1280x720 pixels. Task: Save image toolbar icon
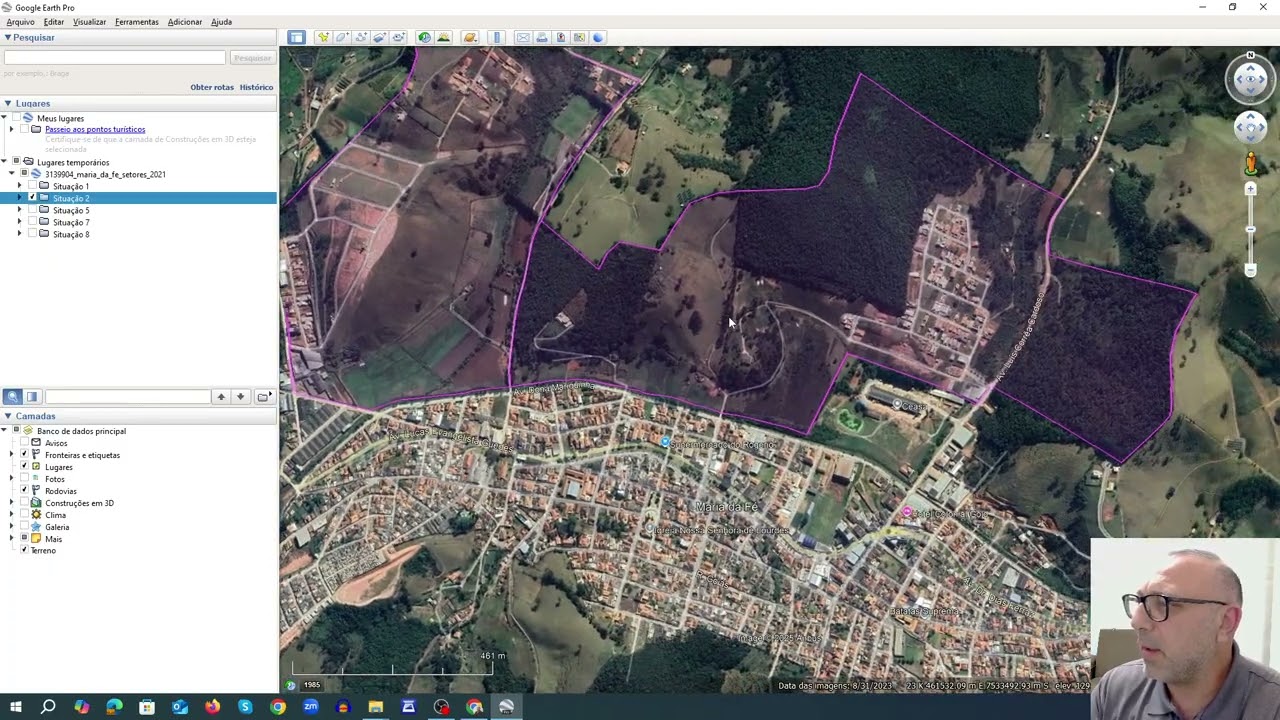(x=560, y=37)
